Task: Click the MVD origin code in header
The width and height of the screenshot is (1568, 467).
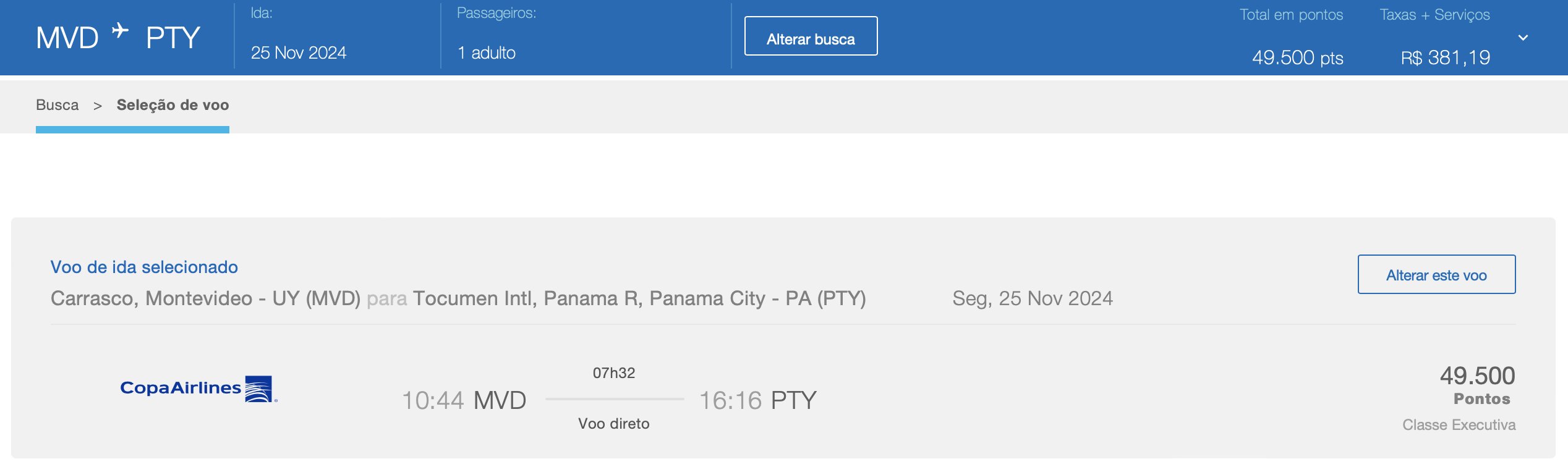Action: click(67, 38)
